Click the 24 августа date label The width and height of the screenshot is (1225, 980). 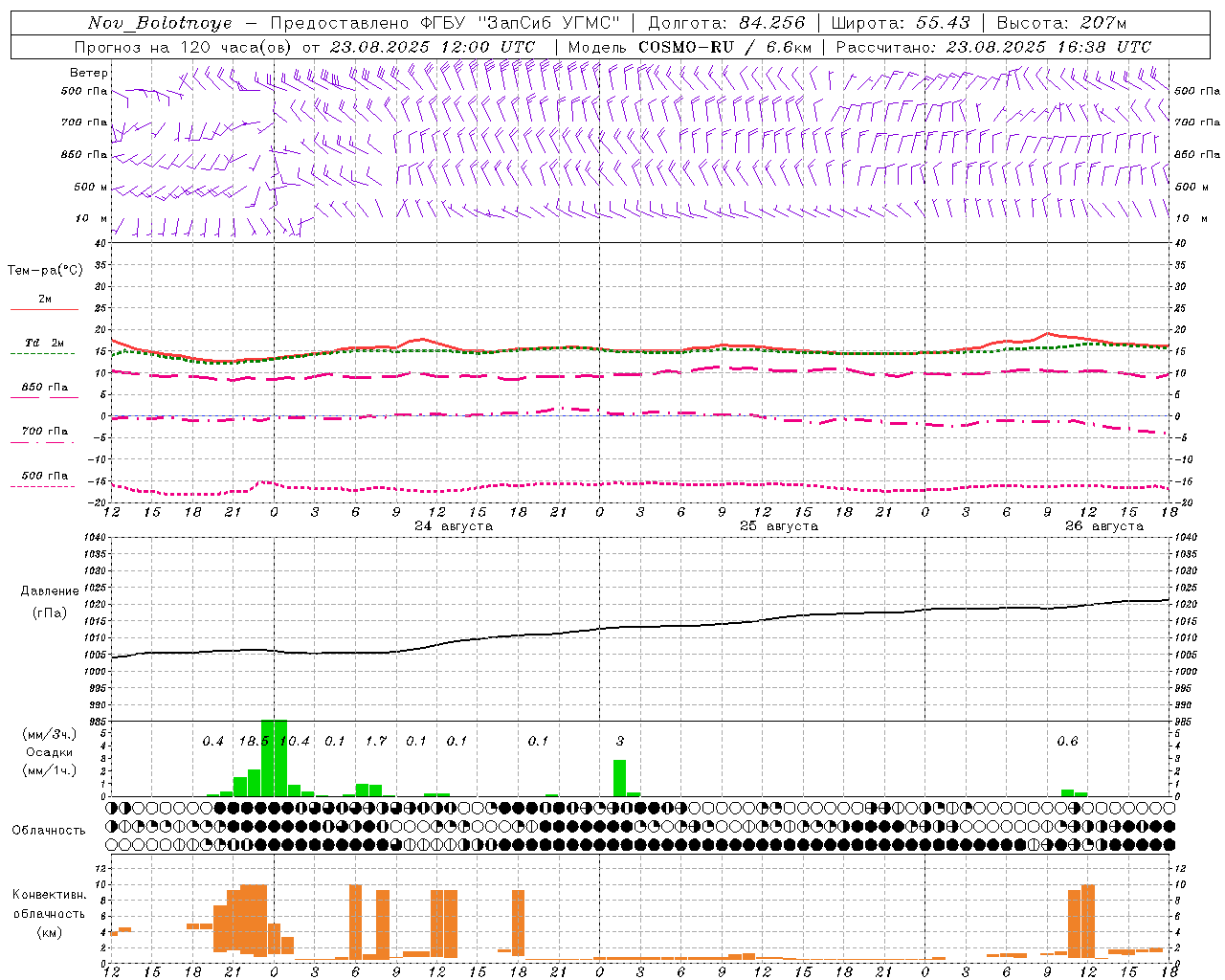(x=454, y=526)
